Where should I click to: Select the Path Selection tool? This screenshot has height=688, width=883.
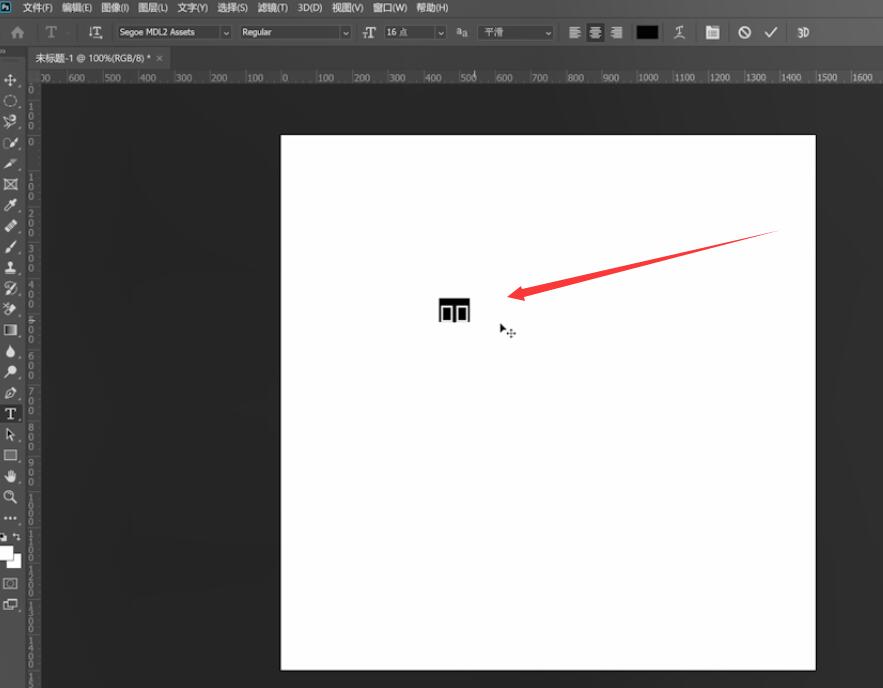(10, 434)
